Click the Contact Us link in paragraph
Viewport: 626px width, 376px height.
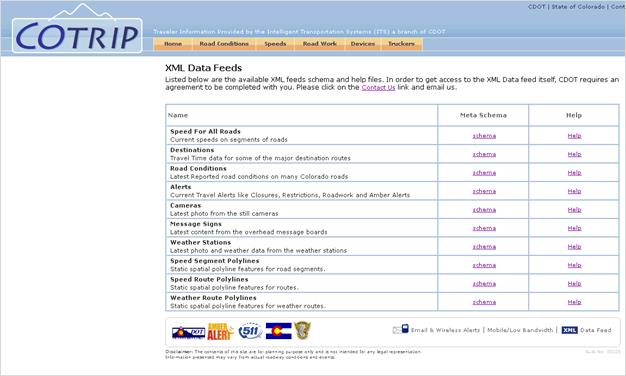pos(378,87)
